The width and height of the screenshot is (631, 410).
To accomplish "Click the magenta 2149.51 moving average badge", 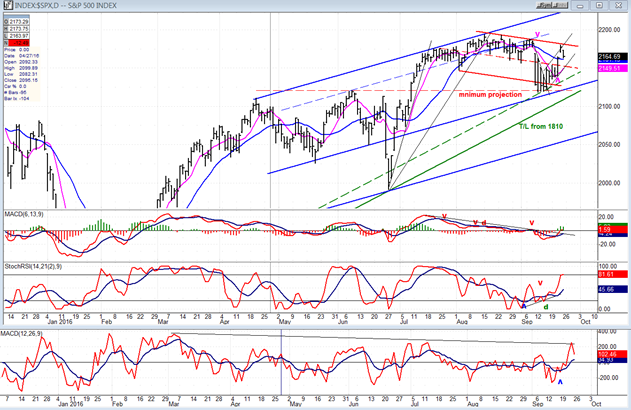I will 612,68.
